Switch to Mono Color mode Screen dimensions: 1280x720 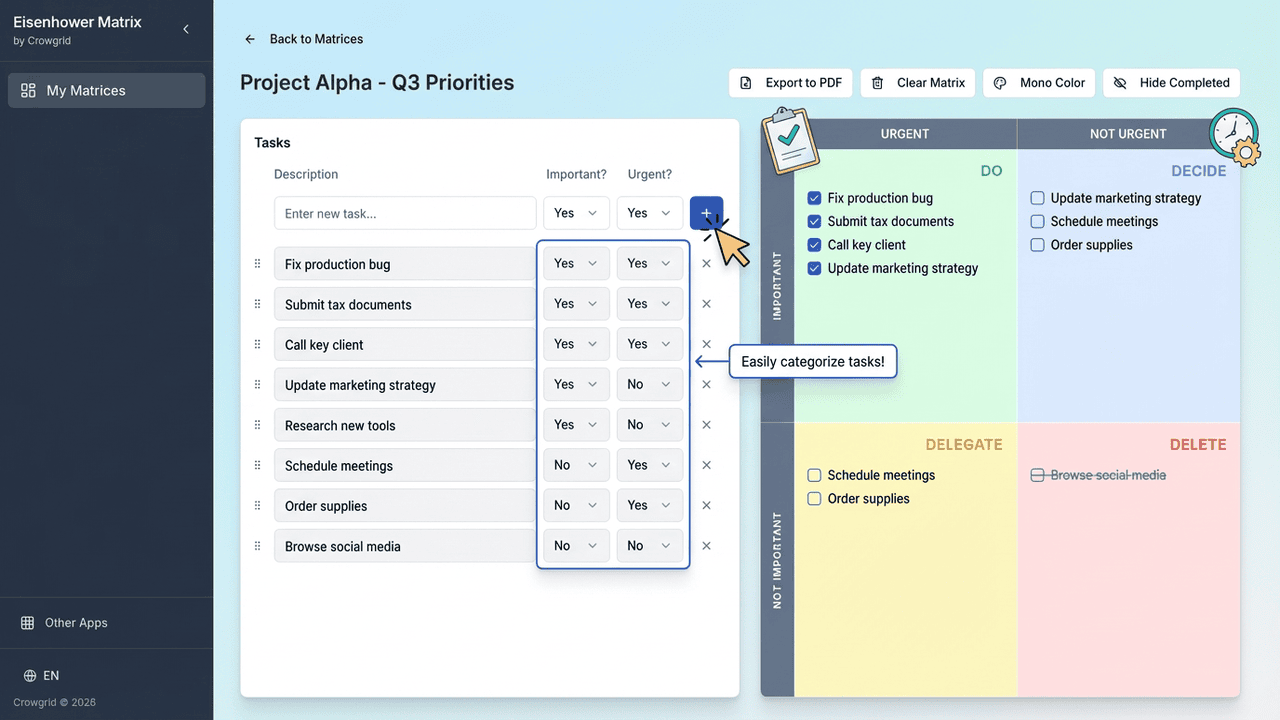[1040, 83]
